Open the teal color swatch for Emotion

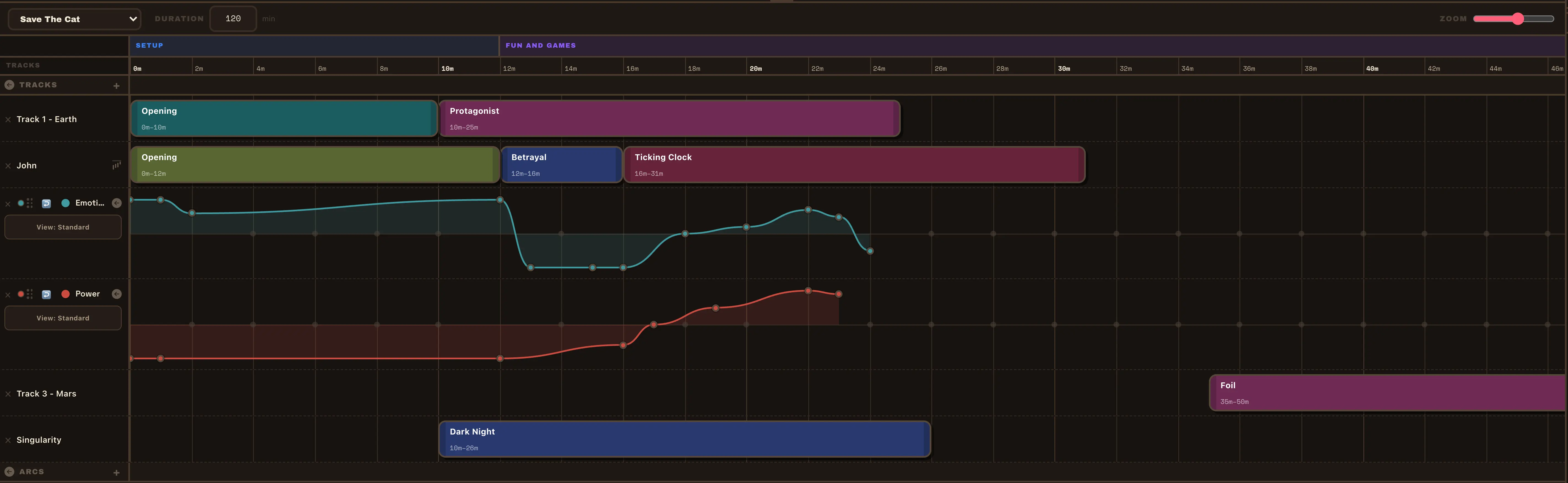[x=65, y=203]
